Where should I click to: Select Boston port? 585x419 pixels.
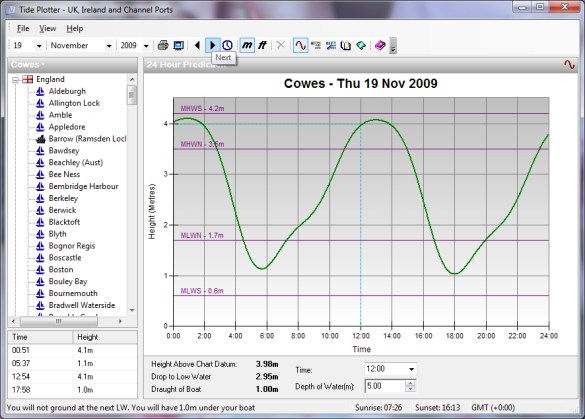point(61,269)
